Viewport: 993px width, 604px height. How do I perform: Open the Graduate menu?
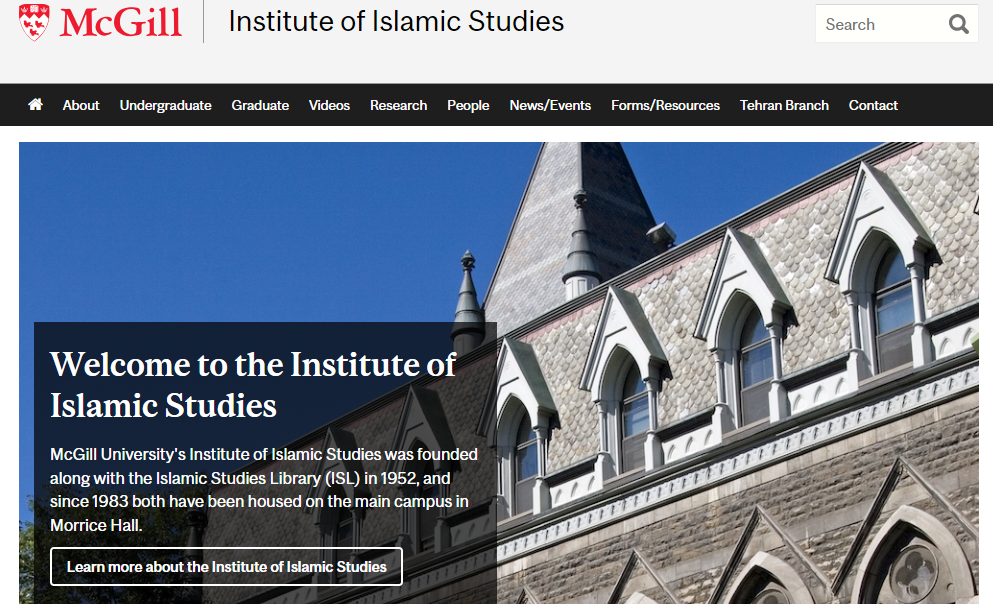pos(260,105)
